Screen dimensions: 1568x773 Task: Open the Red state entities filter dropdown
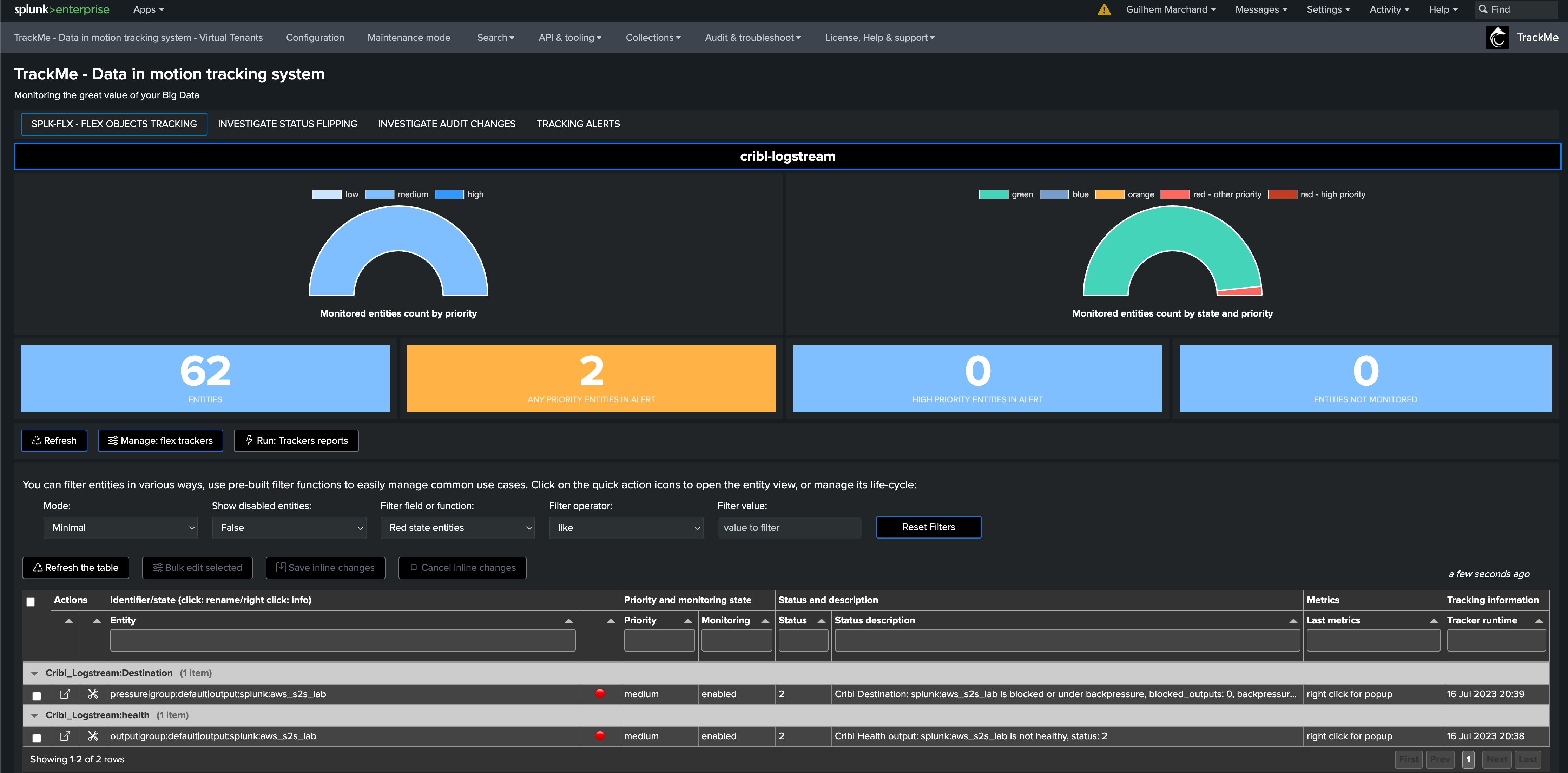pyautogui.click(x=457, y=528)
